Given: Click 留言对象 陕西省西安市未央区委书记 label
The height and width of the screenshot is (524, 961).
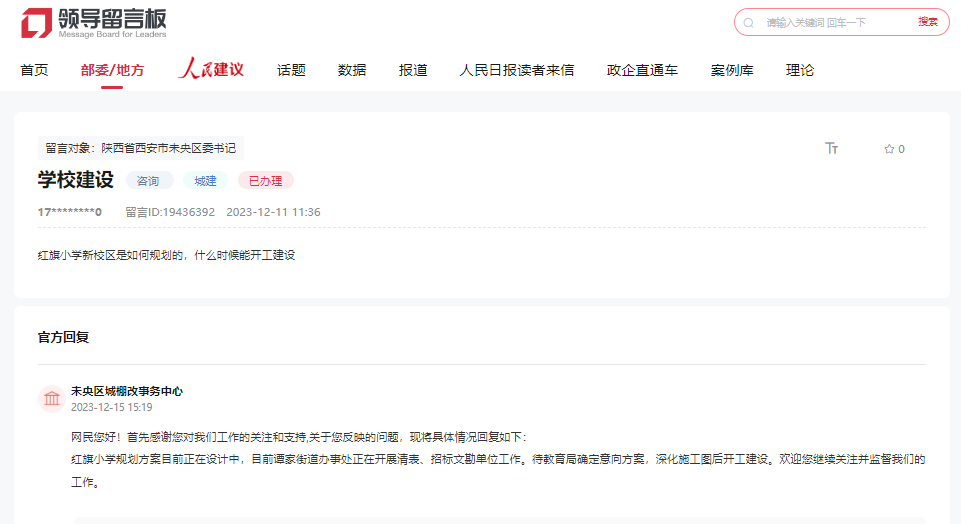Looking at the screenshot, I should pos(141,148).
